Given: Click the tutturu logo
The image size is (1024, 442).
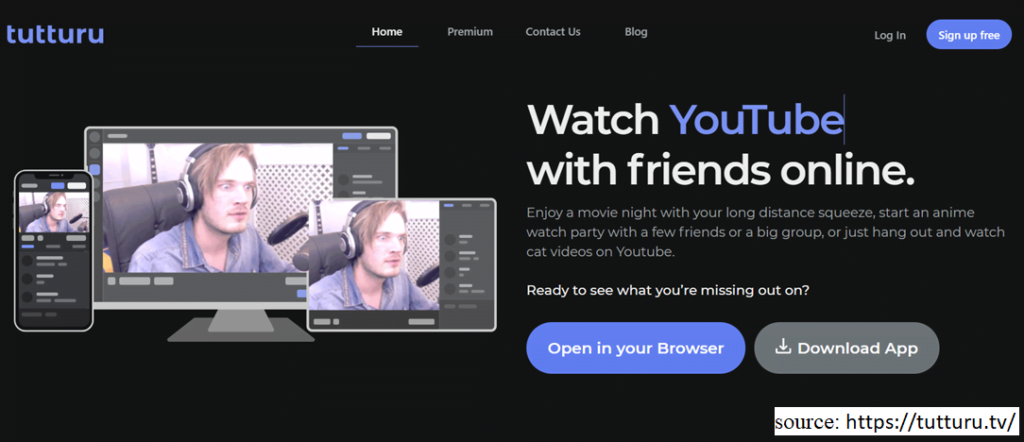Looking at the screenshot, I should coord(55,33).
